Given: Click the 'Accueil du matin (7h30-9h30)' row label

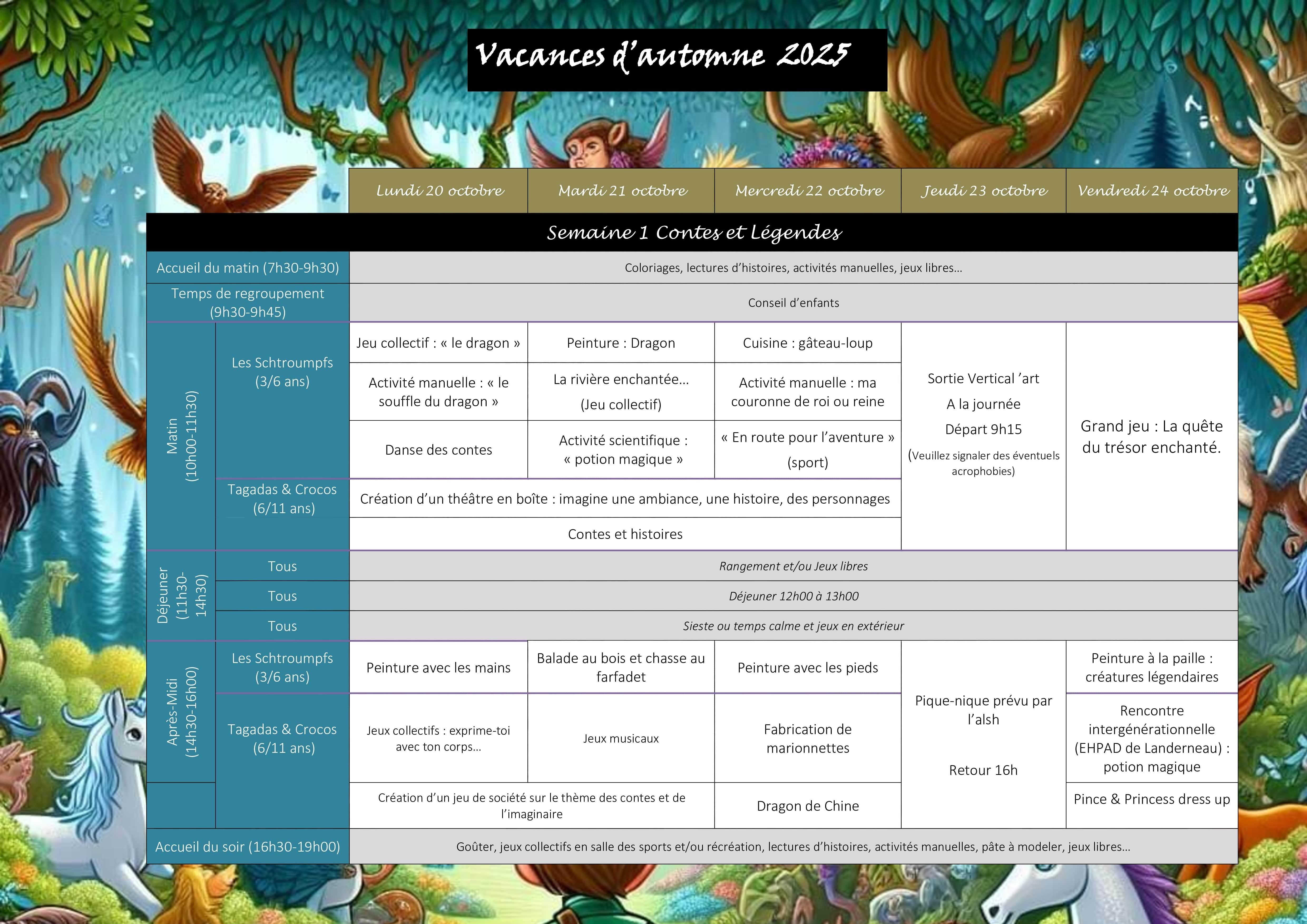Looking at the screenshot, I should 248,268.
